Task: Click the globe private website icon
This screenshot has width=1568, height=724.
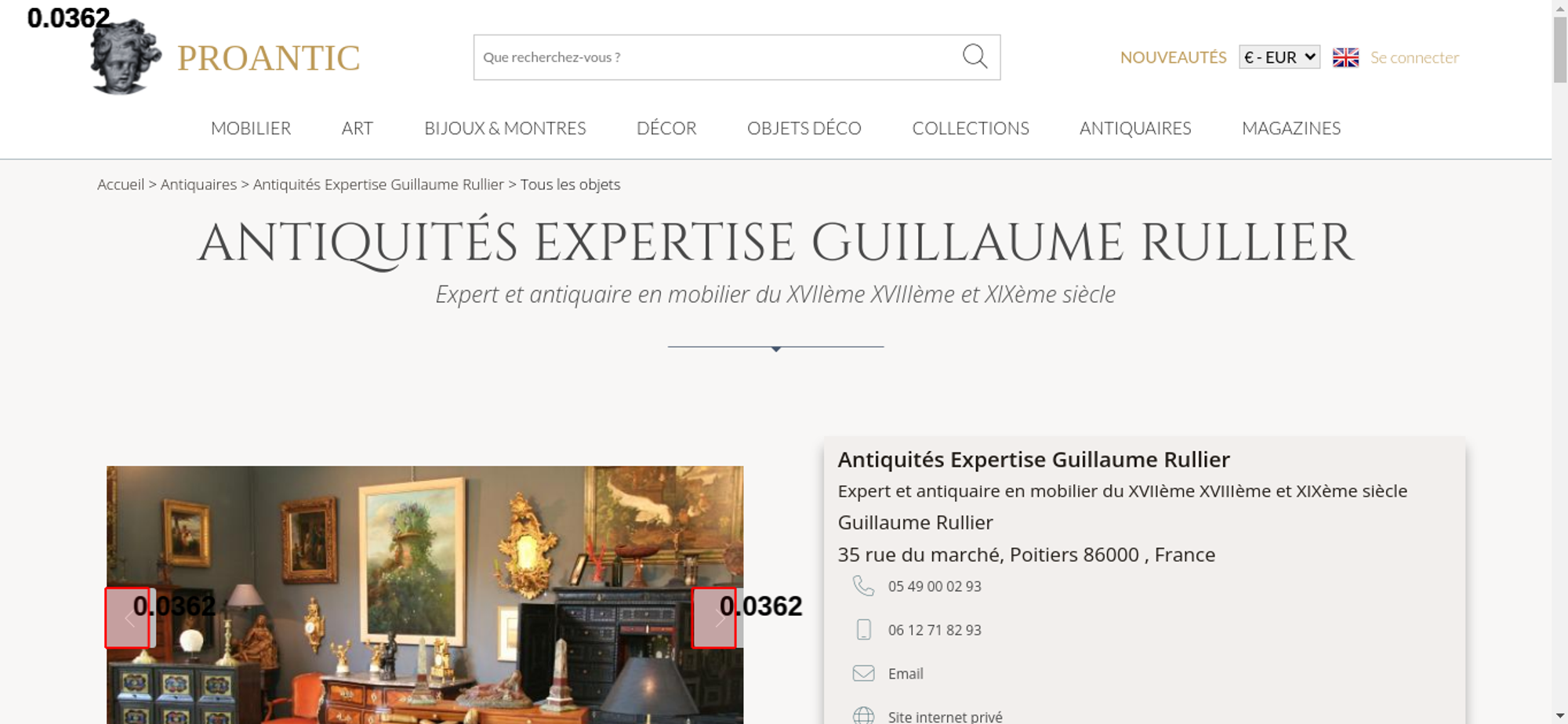Action: pyautogui.click(x=863, y=715)
